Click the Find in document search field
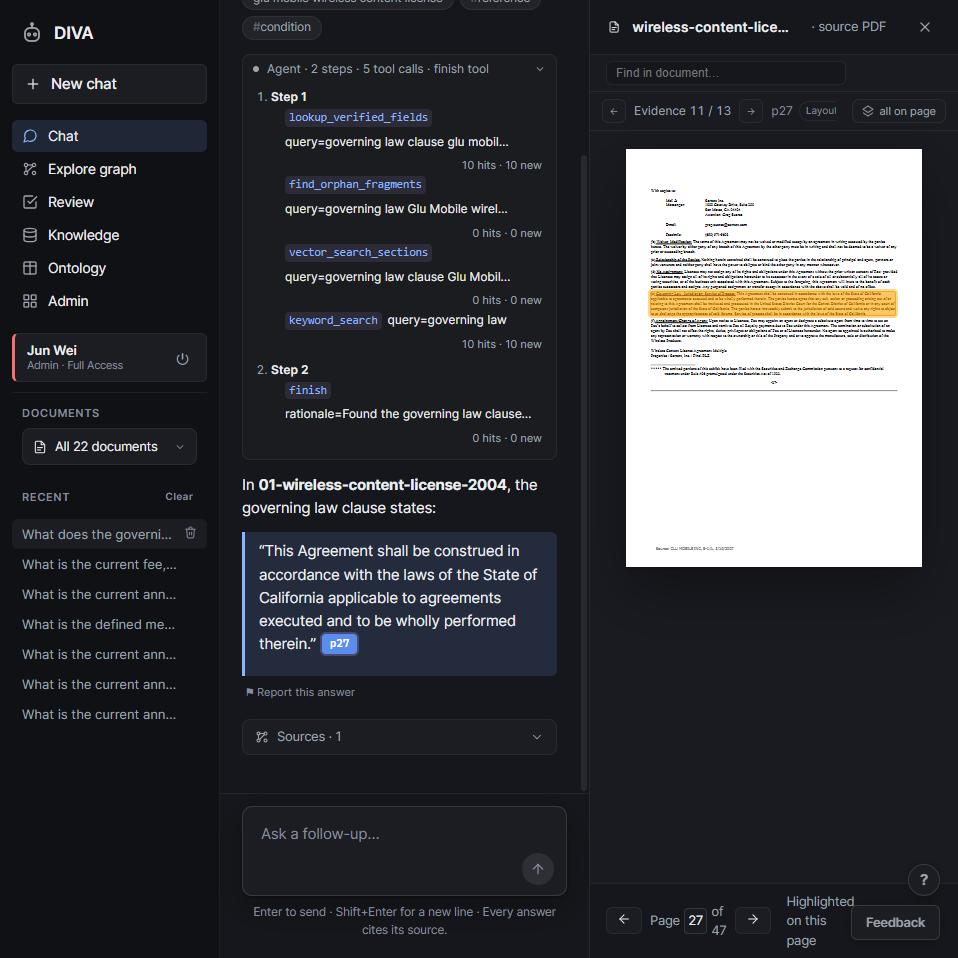The height and width of the screenshot is (958, 958). pos(726,73)
